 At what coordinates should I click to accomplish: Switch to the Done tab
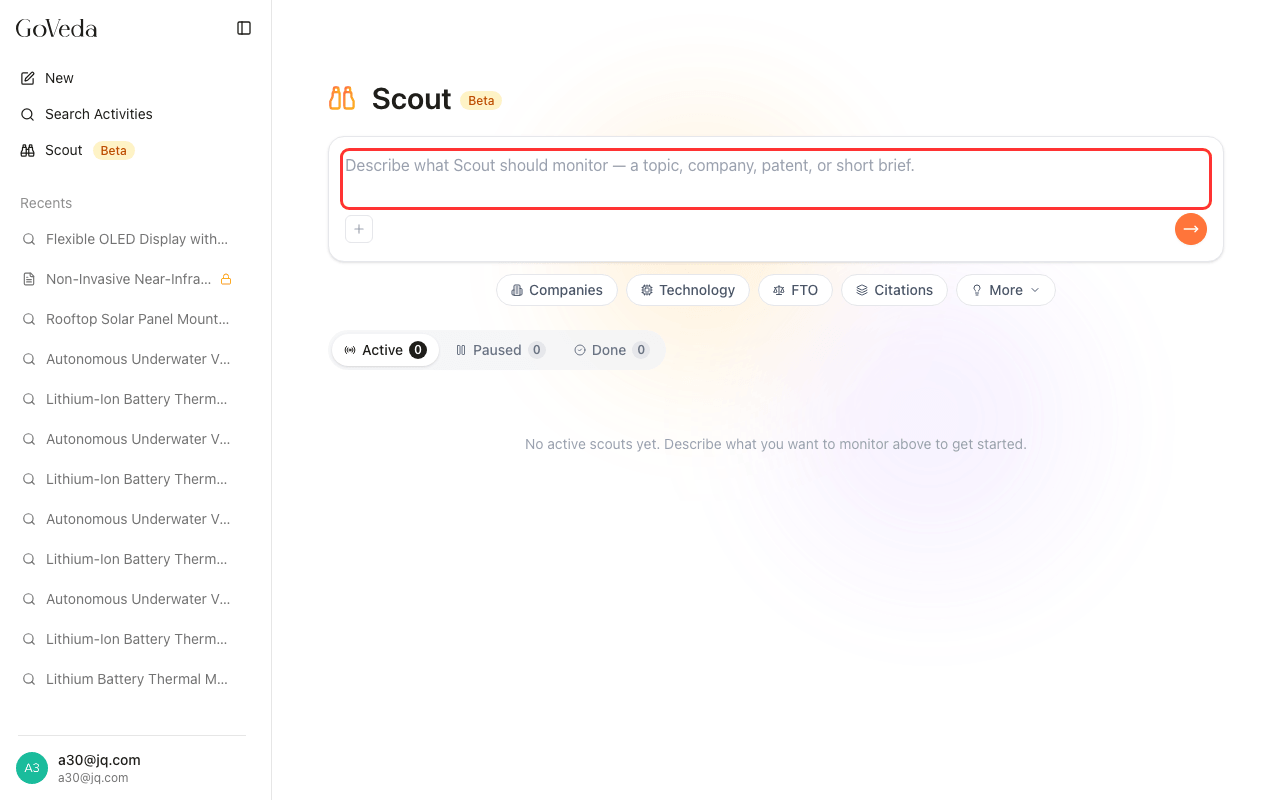point(611,350)
